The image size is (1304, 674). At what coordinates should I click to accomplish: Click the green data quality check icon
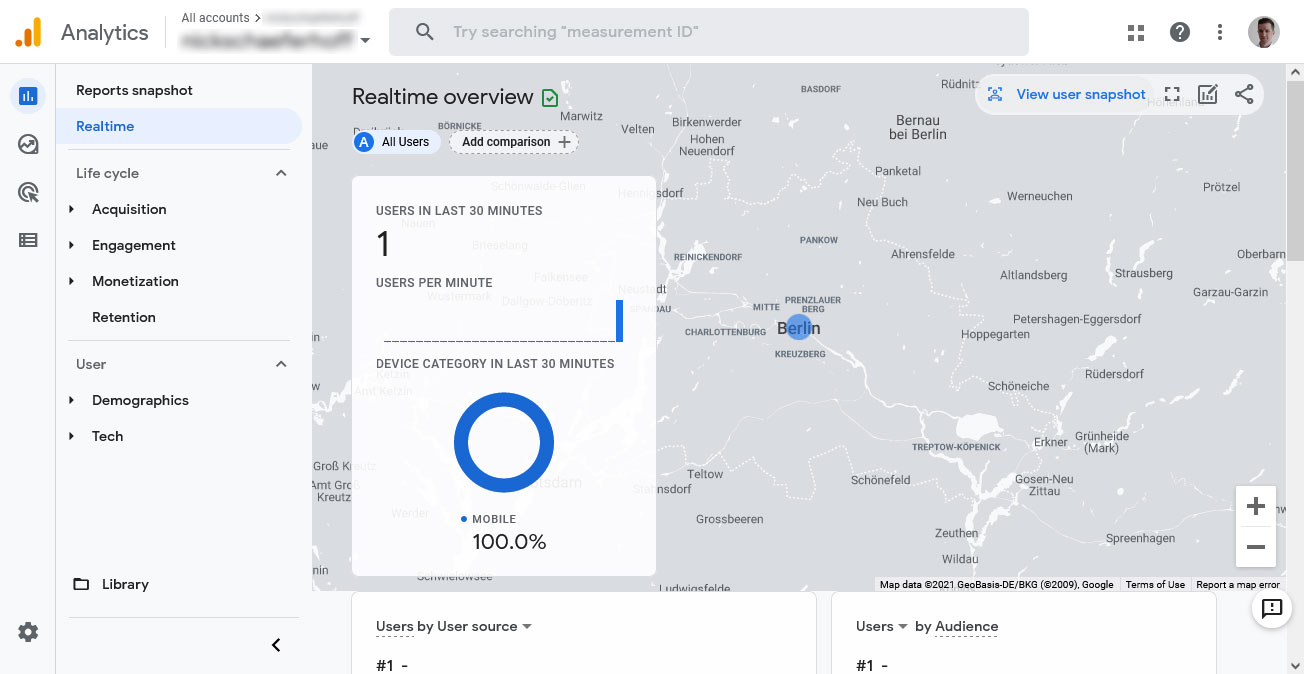550,98
